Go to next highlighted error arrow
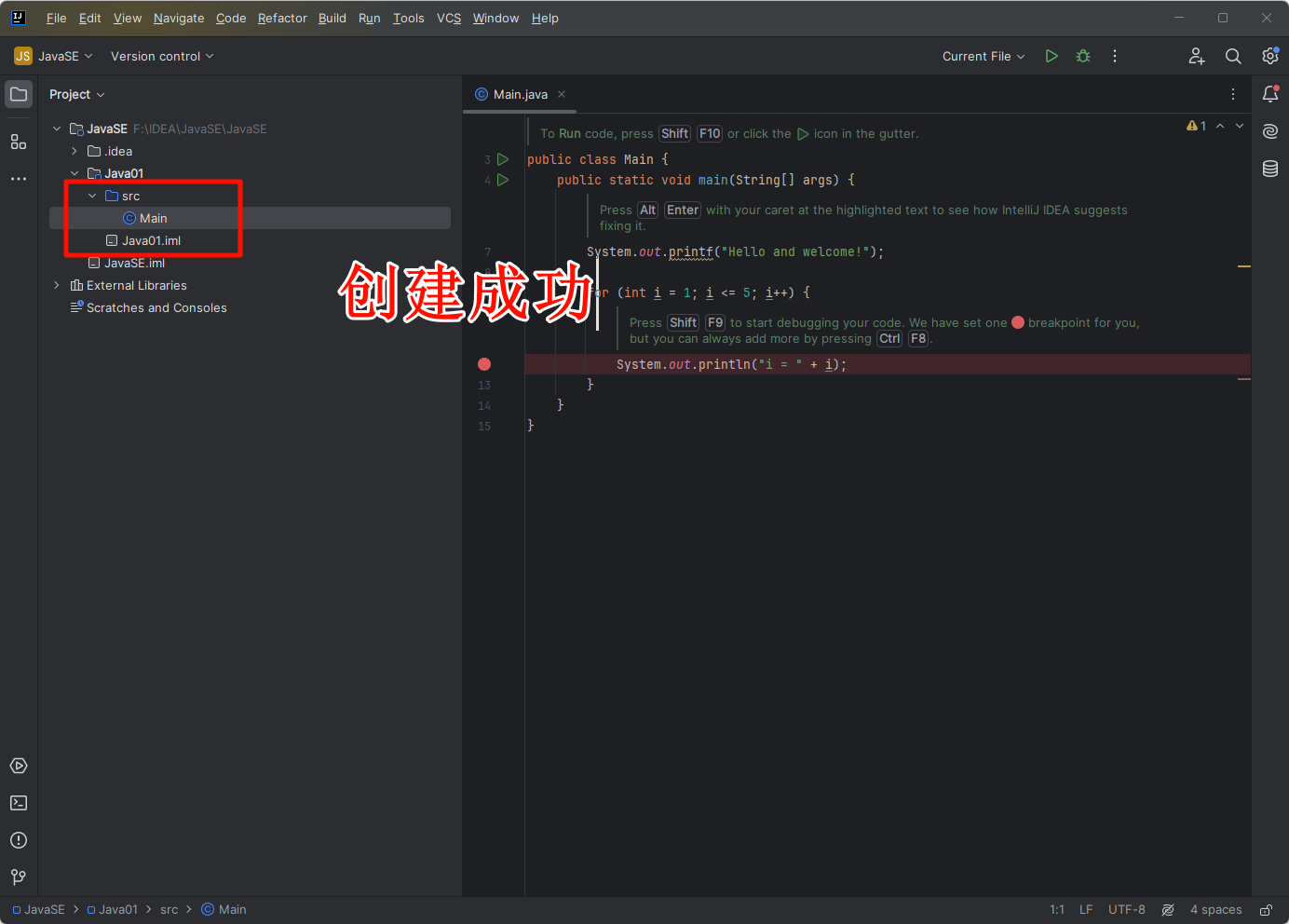The image size is (1289, 924). 1240,126
